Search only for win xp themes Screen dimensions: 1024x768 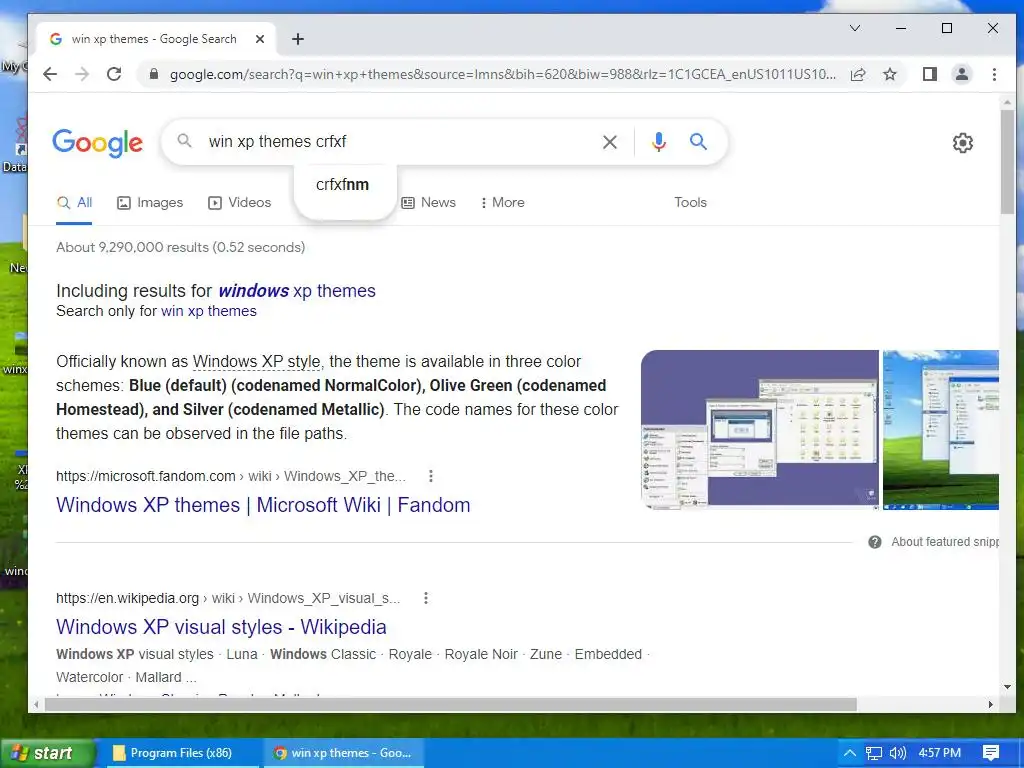tap(208, 311)
